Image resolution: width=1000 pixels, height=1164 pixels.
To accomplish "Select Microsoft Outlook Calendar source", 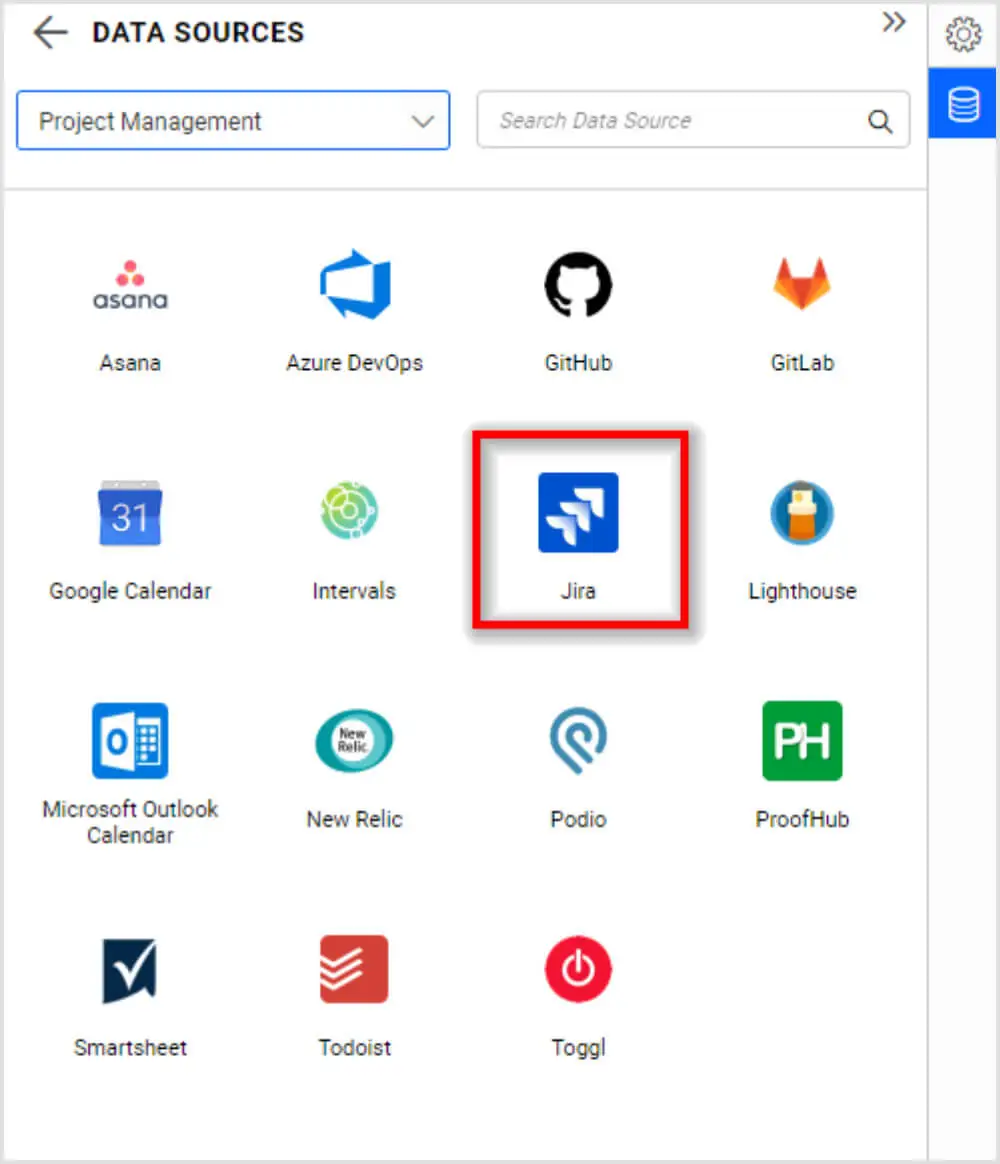I will (x=130, y=741).
